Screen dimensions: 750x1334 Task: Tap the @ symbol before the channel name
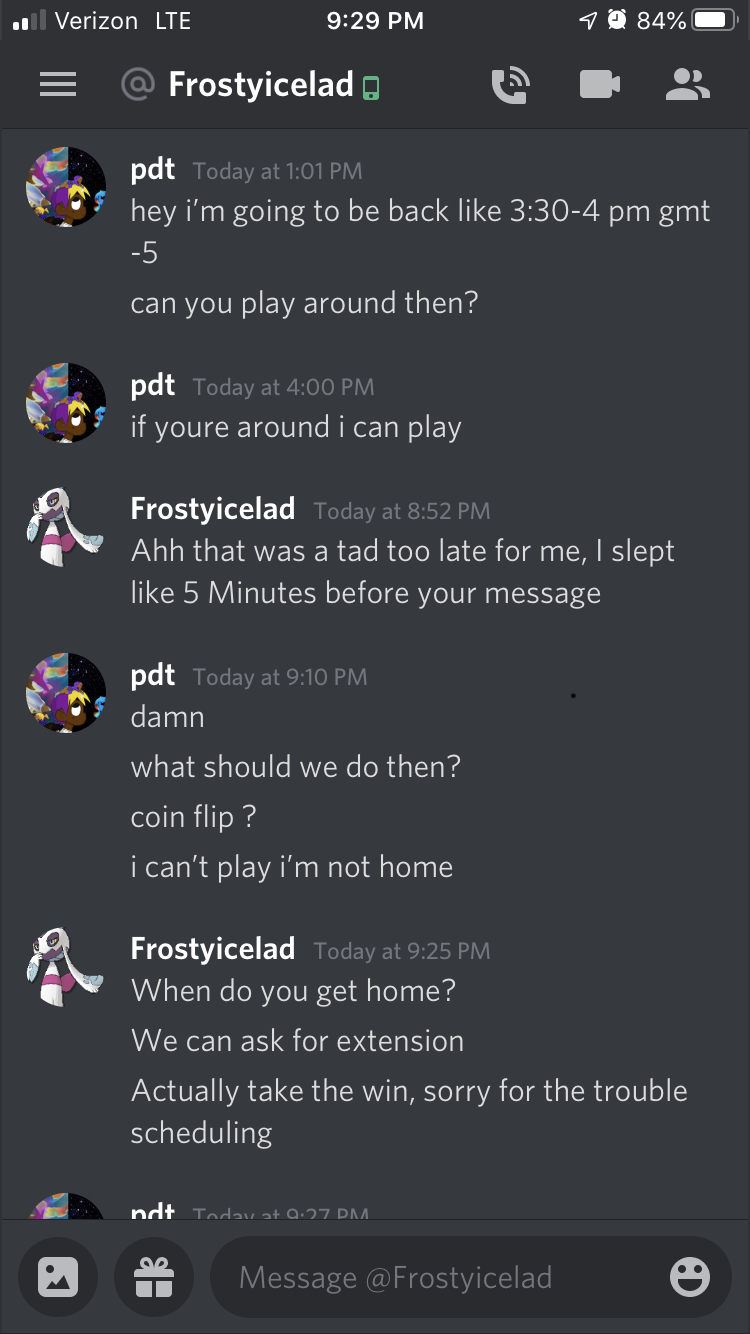(137, 85)
